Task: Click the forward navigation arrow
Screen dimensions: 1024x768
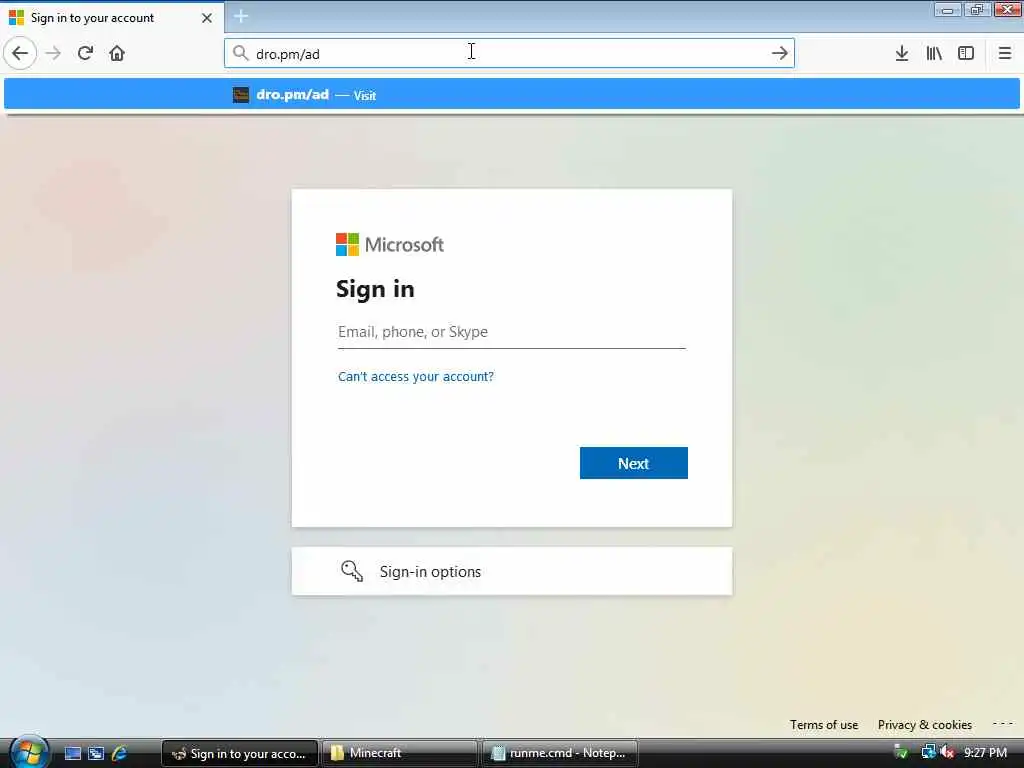Action: (54, 53)
